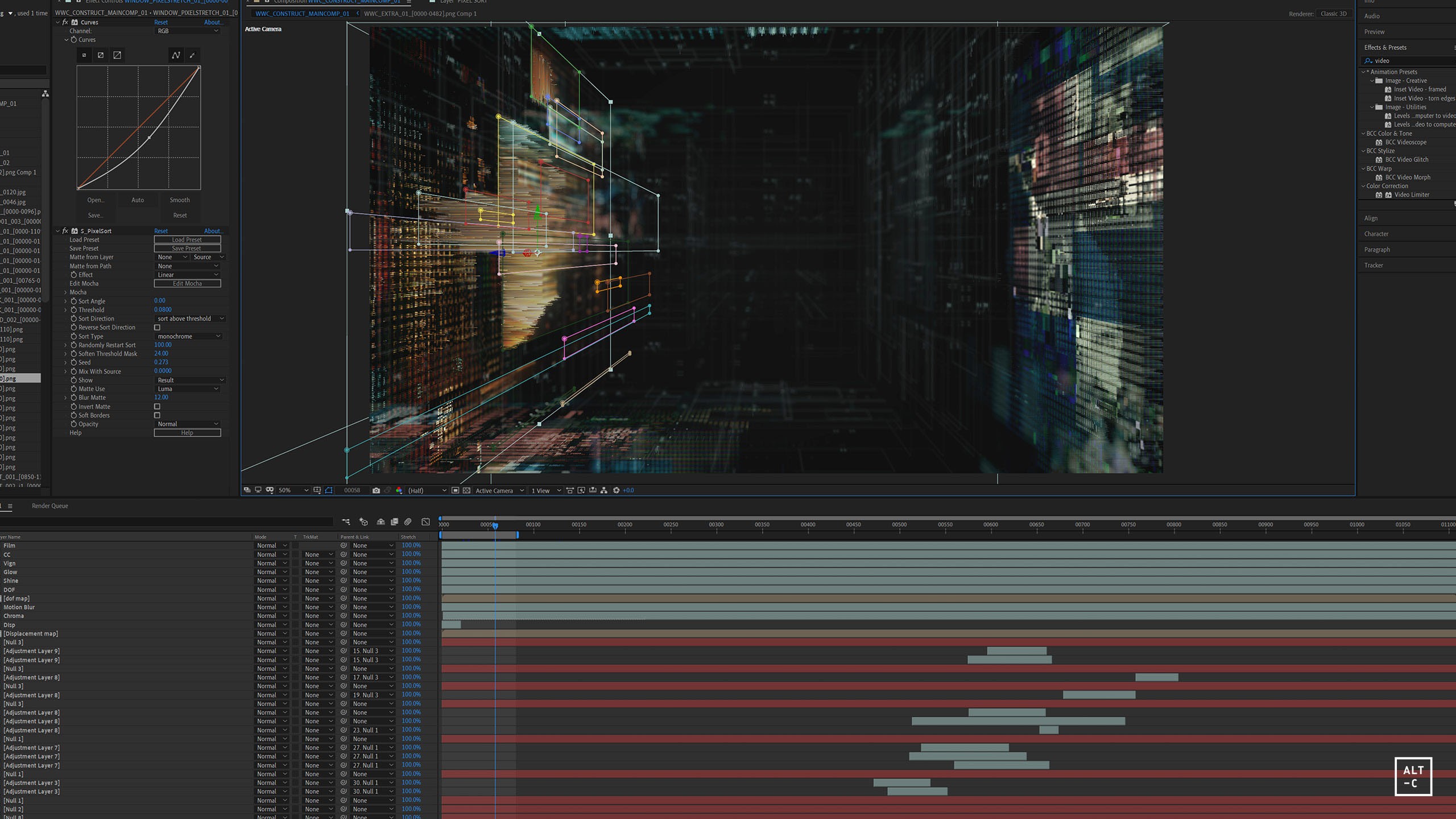The width and height of the screenshot is (1456, 819).
Task: Toggle hide shy layers in timeline
Action: [x=380, y=522]
